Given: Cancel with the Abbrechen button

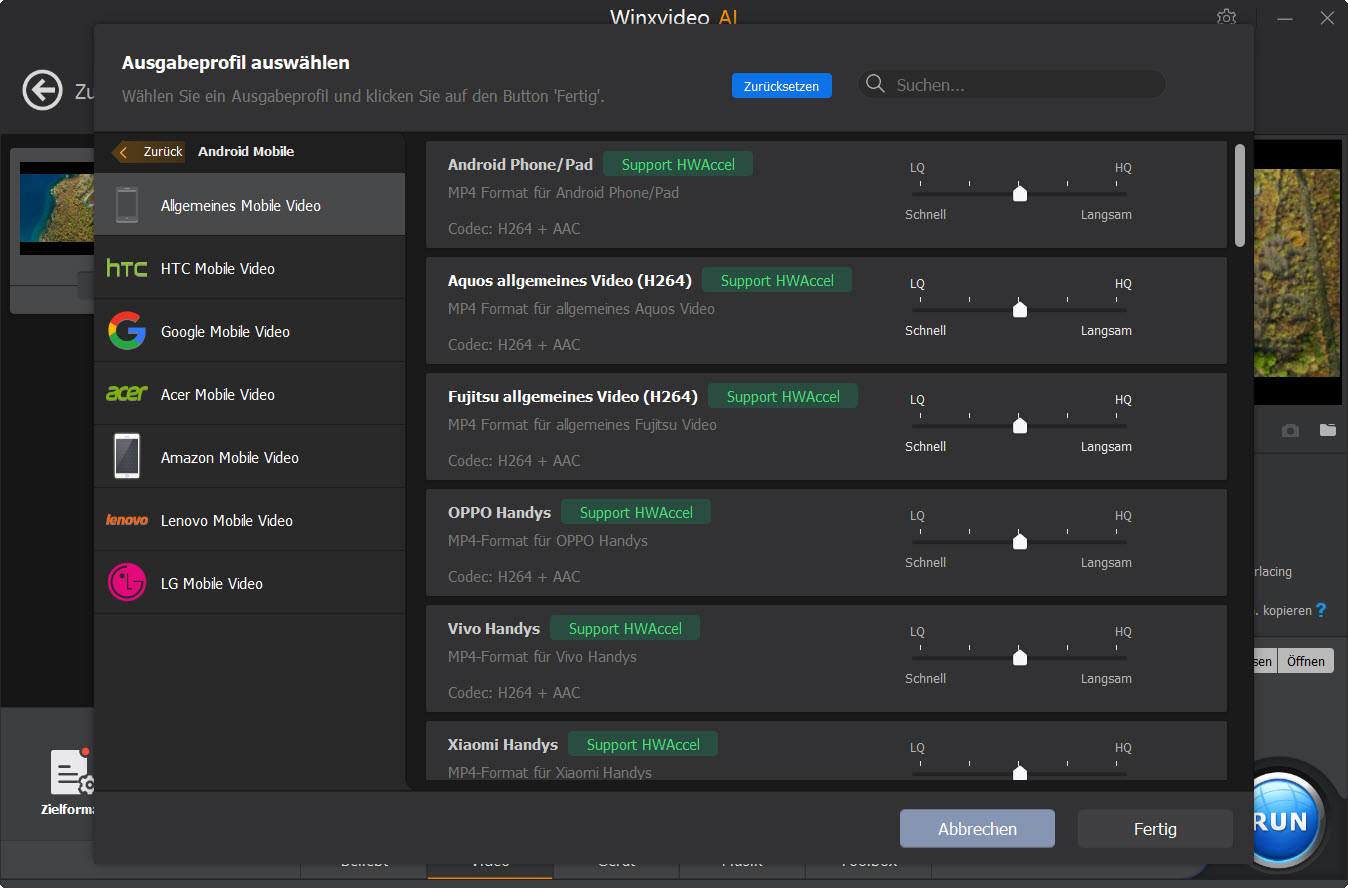Looking at the screenshot, I should (x=977, y=829).
